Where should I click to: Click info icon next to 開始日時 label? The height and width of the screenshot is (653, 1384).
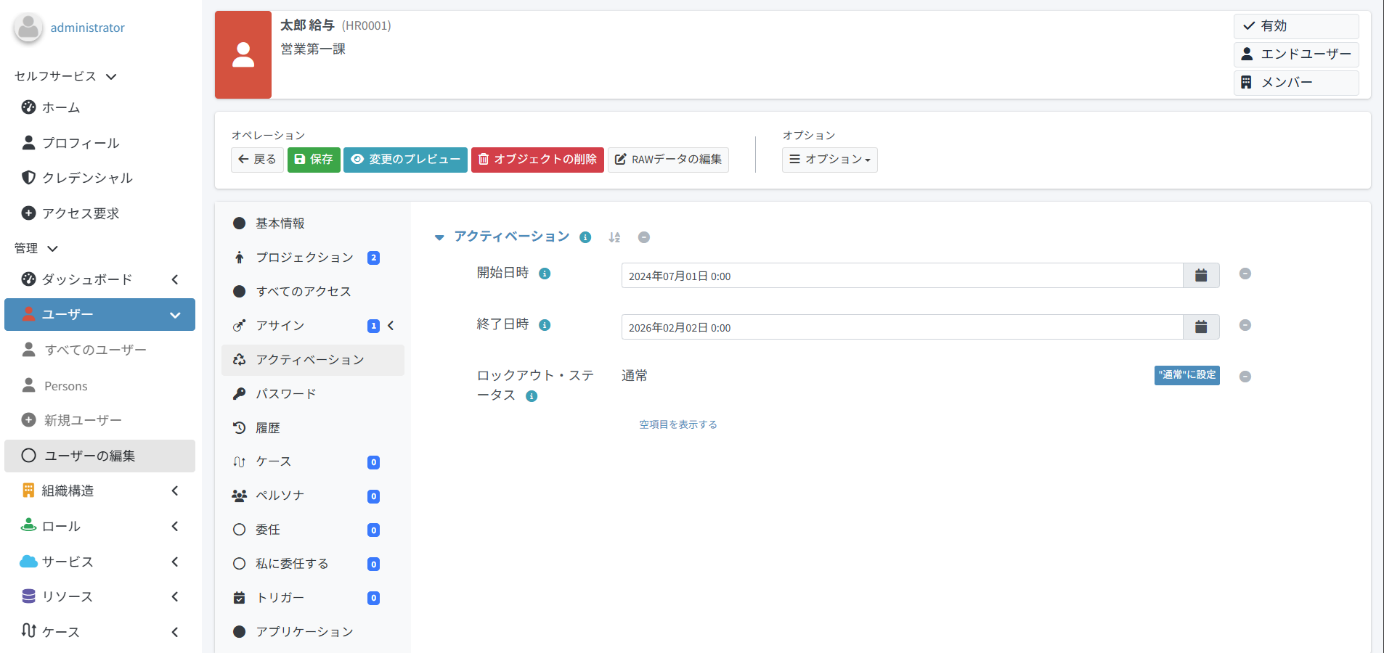pyautogui.click(x=545, y=273)
